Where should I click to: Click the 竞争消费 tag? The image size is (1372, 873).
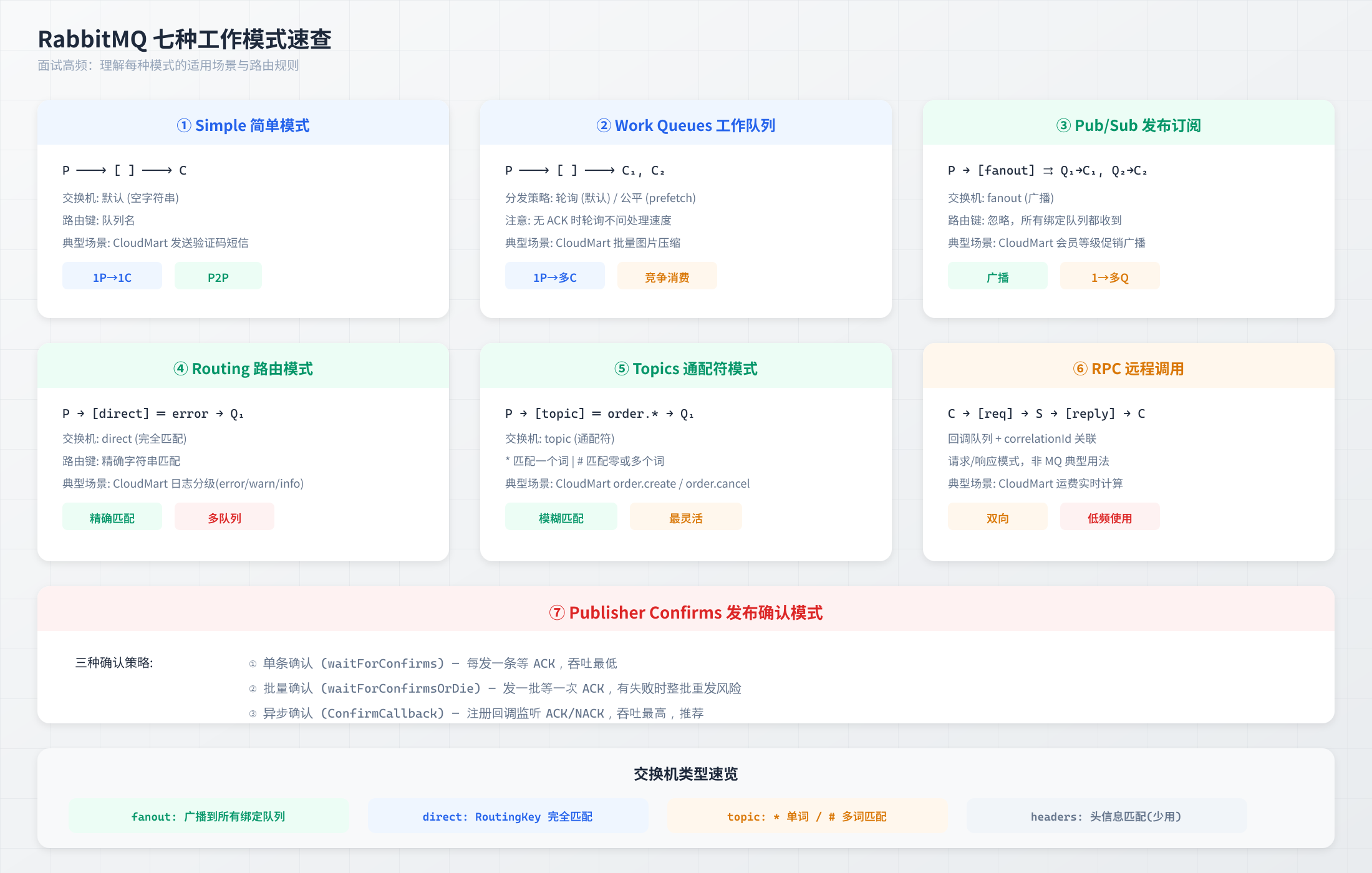coord(667,277)
